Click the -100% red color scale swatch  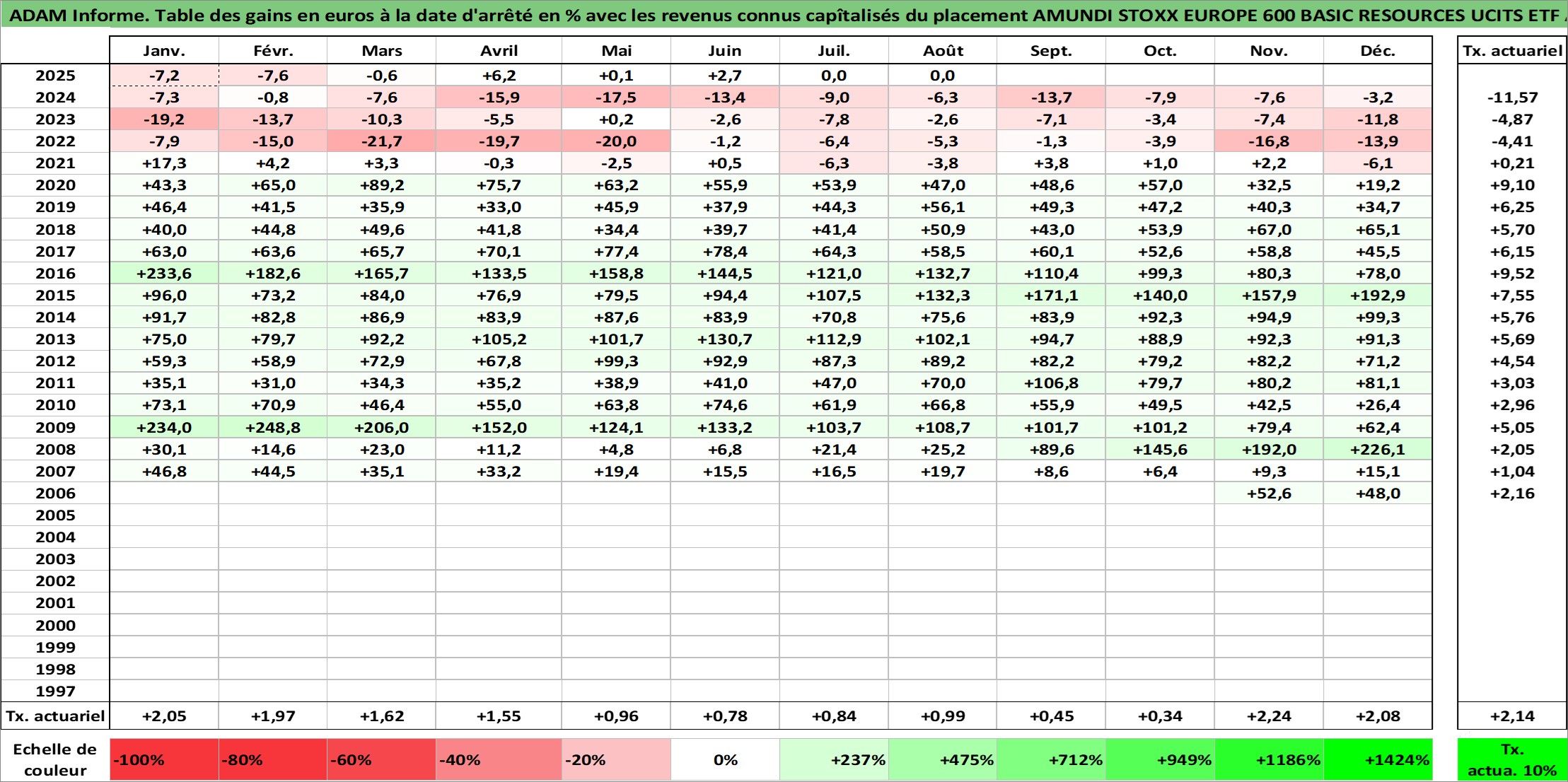coord(164,760)
